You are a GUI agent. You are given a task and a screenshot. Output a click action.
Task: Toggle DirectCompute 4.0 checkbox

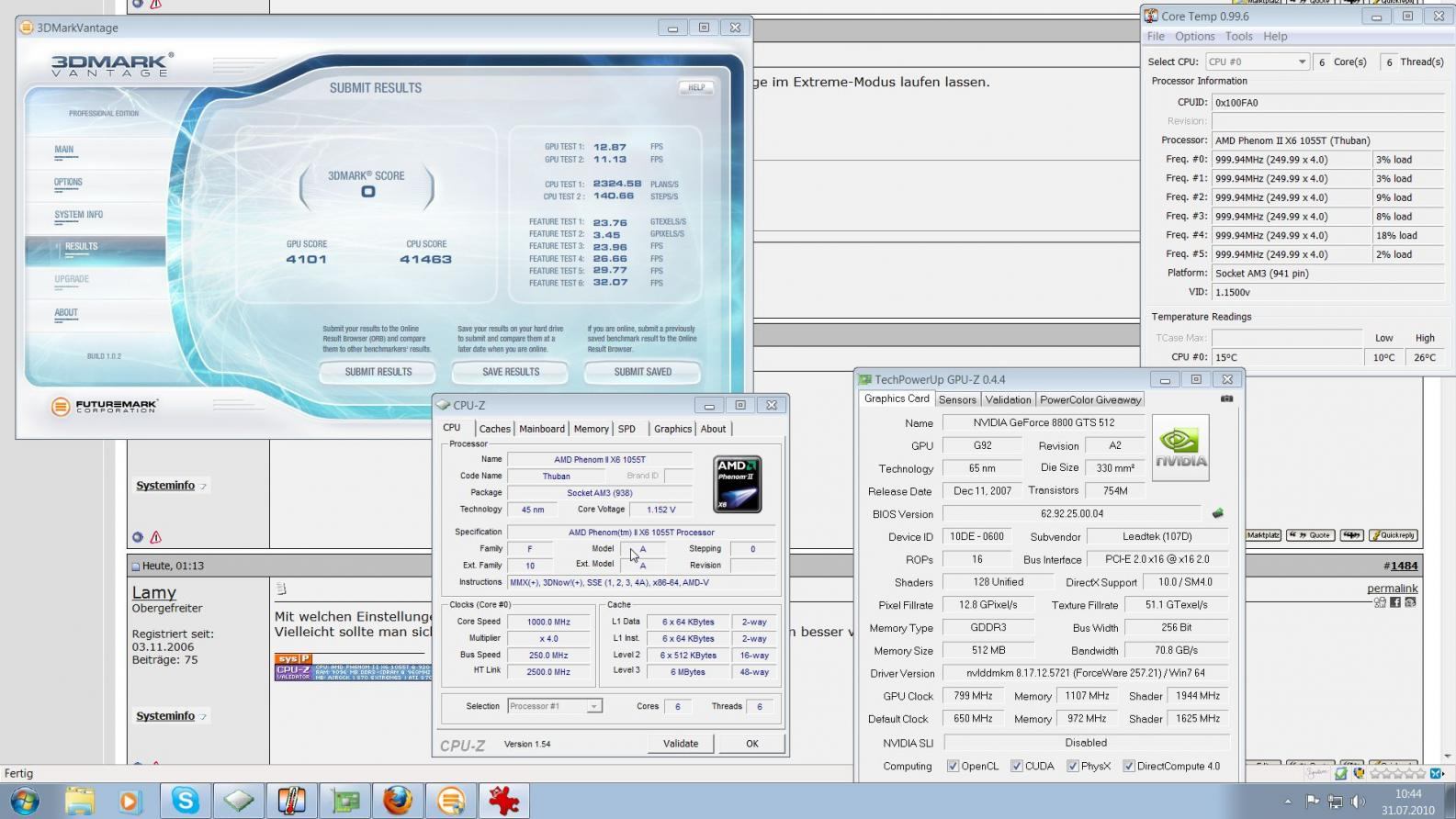[1129, 766]
